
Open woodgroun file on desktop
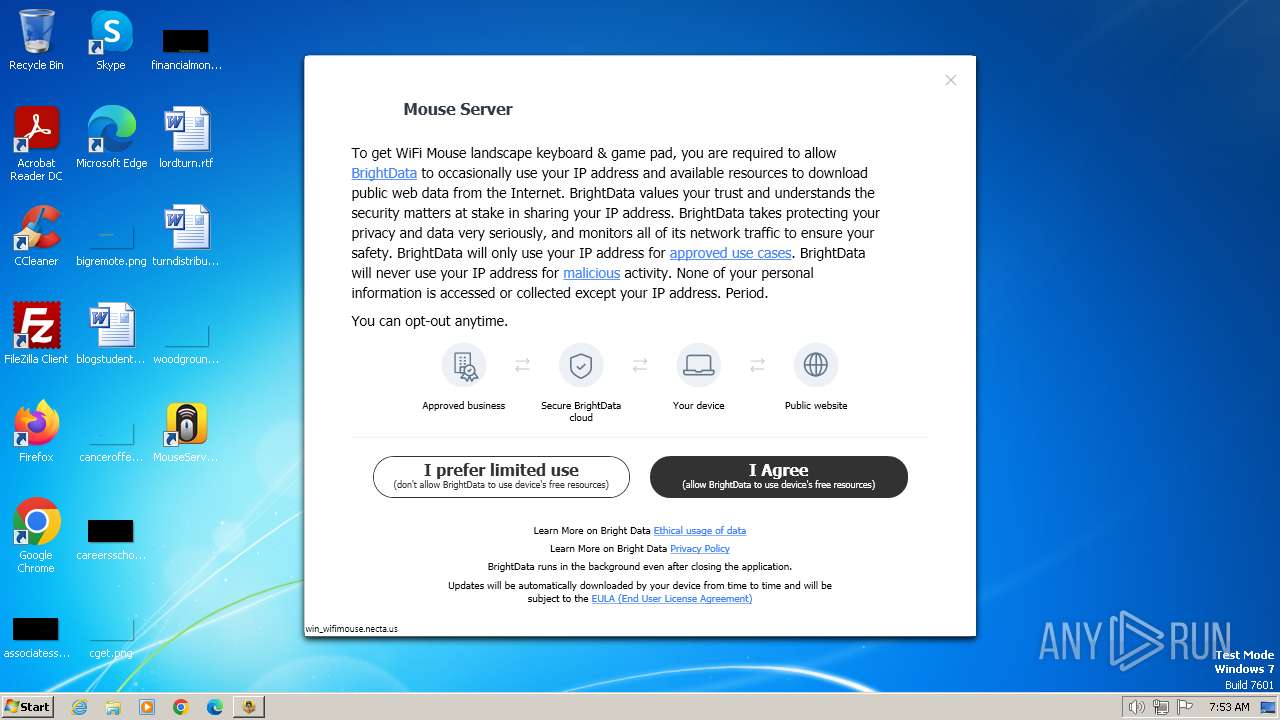click(186, 343)
